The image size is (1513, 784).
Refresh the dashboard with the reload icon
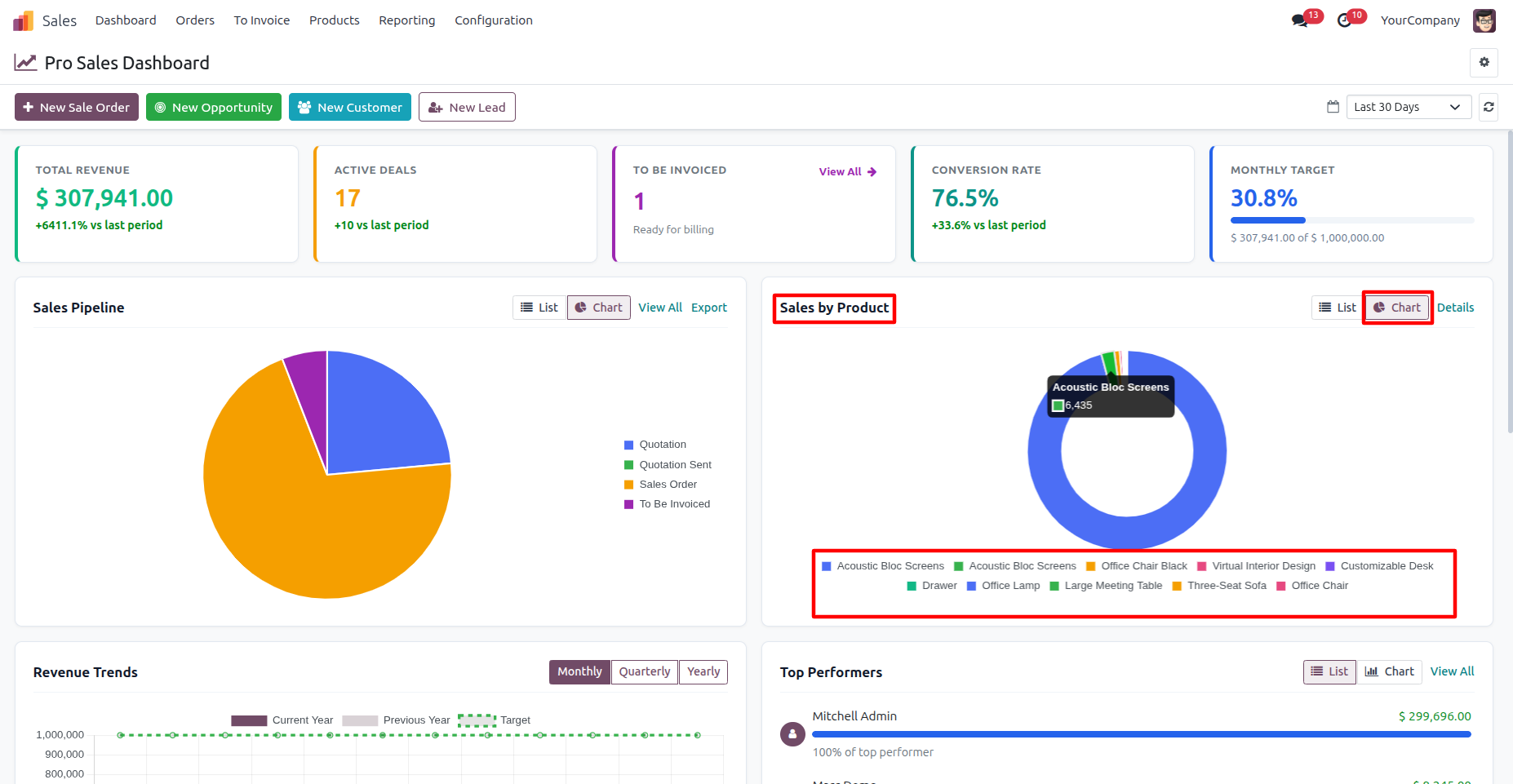[1489, 107]
